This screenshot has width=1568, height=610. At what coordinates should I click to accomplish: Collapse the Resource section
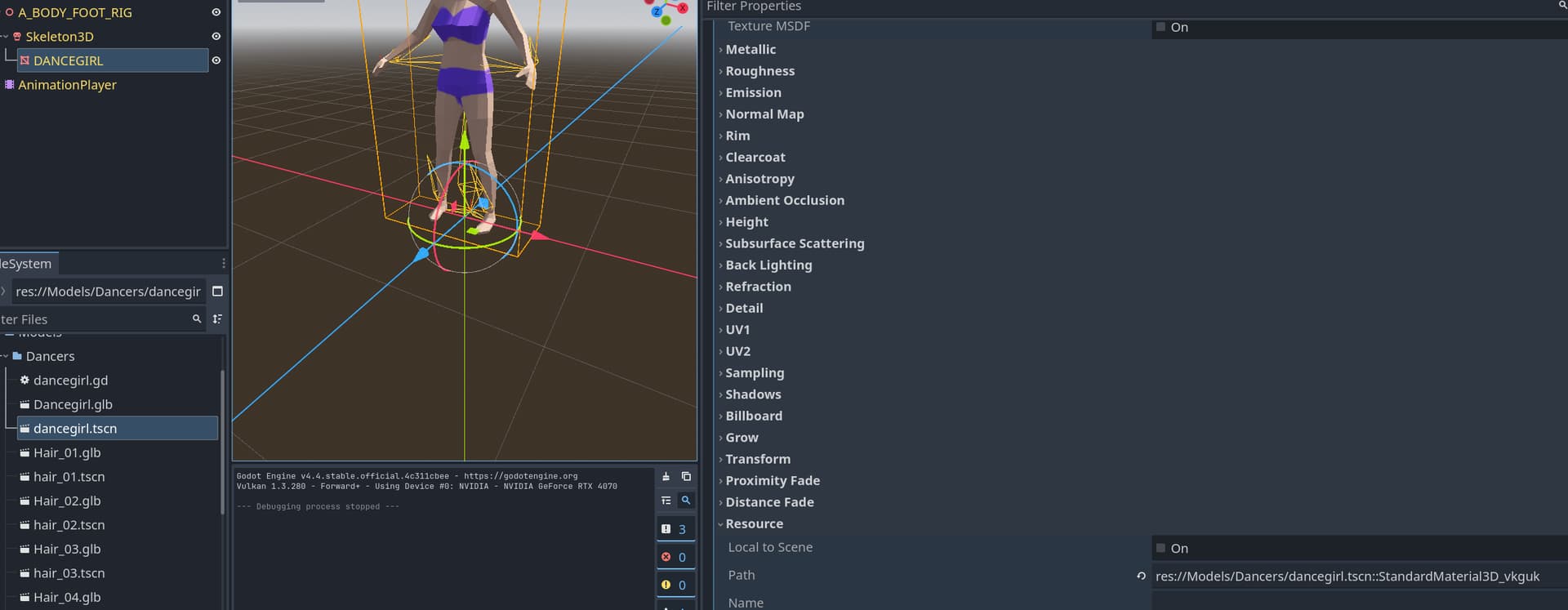[754, 523]
